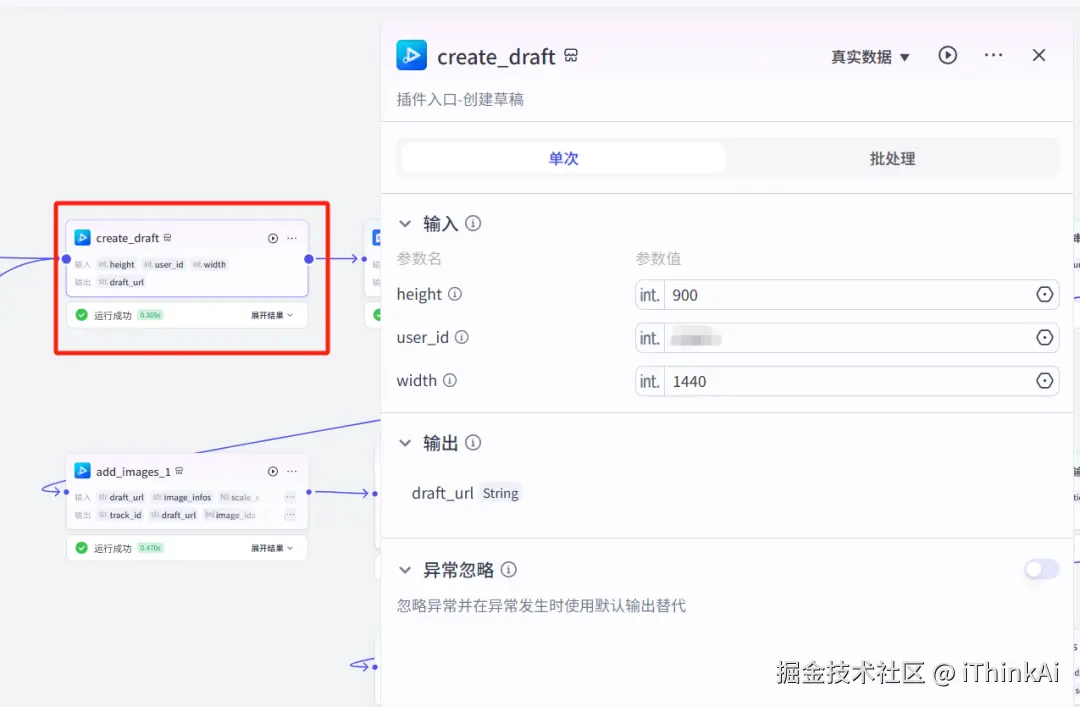The image size is (1080, 707).
Task: Enable the 异常忽略 toggle switch
Action: coord(1040,569)
